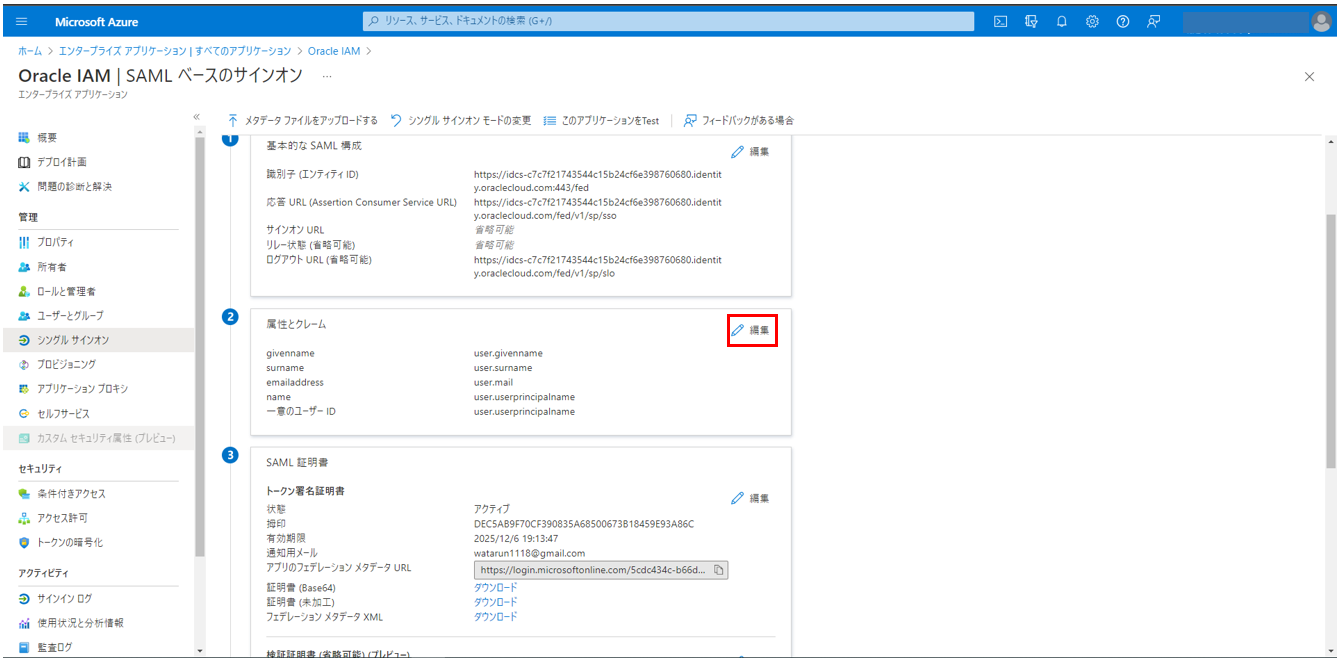This screenshot has width=1341, height=662.
Task: Open the notifications bell icon
Action: pos(1061,21)
